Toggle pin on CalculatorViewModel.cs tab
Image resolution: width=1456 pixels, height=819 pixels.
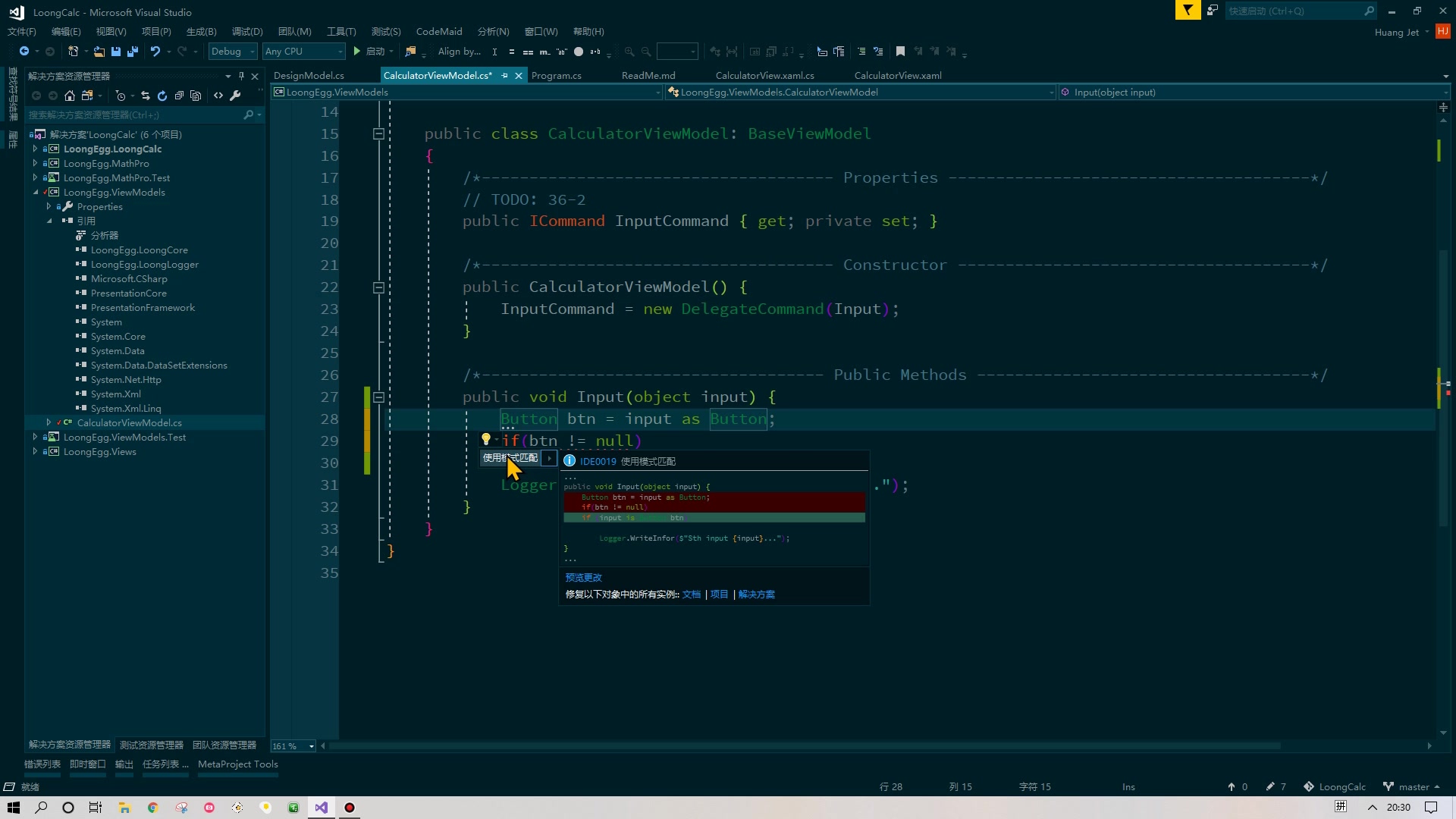coord(504,76)
